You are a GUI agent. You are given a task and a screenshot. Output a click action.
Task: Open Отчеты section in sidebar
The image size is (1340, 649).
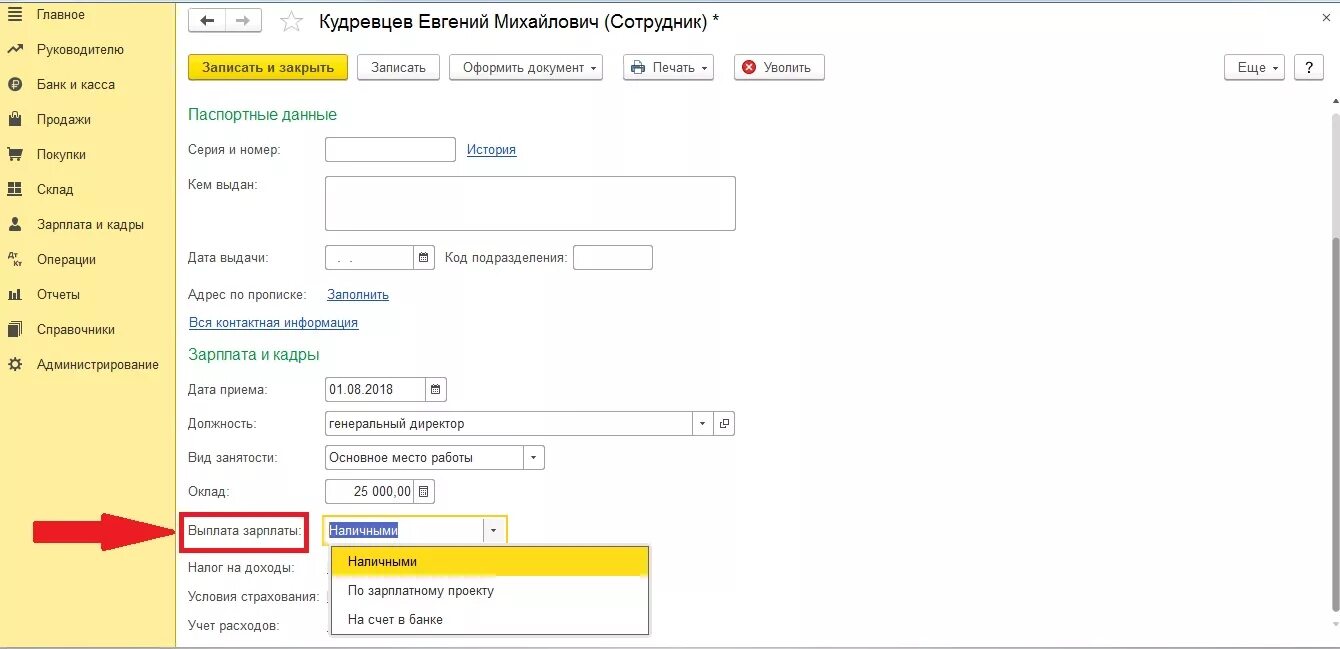coord(58,294)
